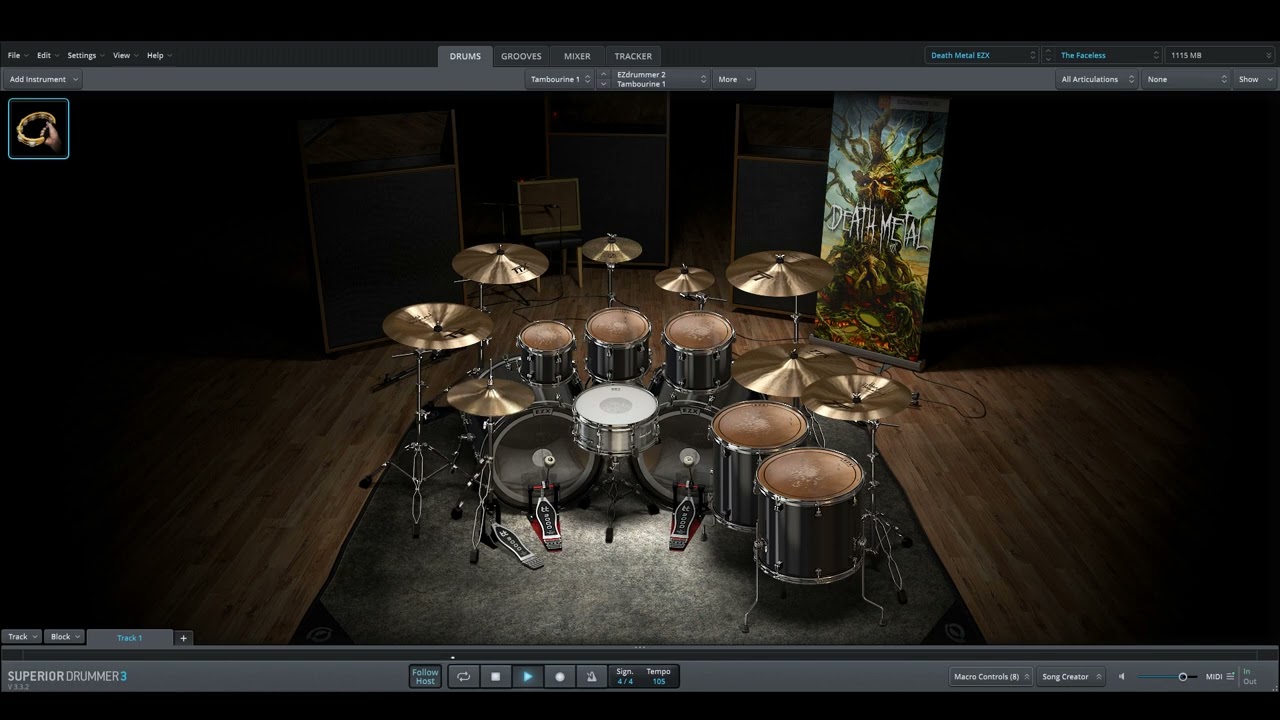Stop playback with the stop button

(496, 677)
